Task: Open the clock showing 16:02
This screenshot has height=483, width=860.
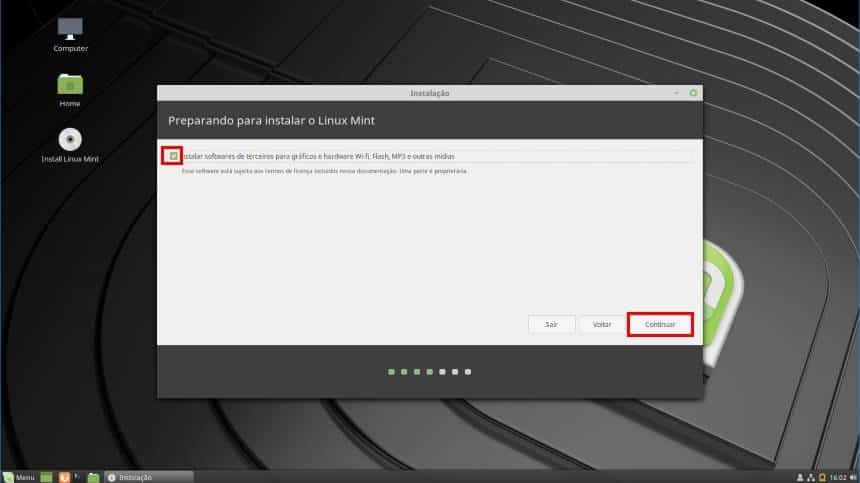Action: (838, 478)
